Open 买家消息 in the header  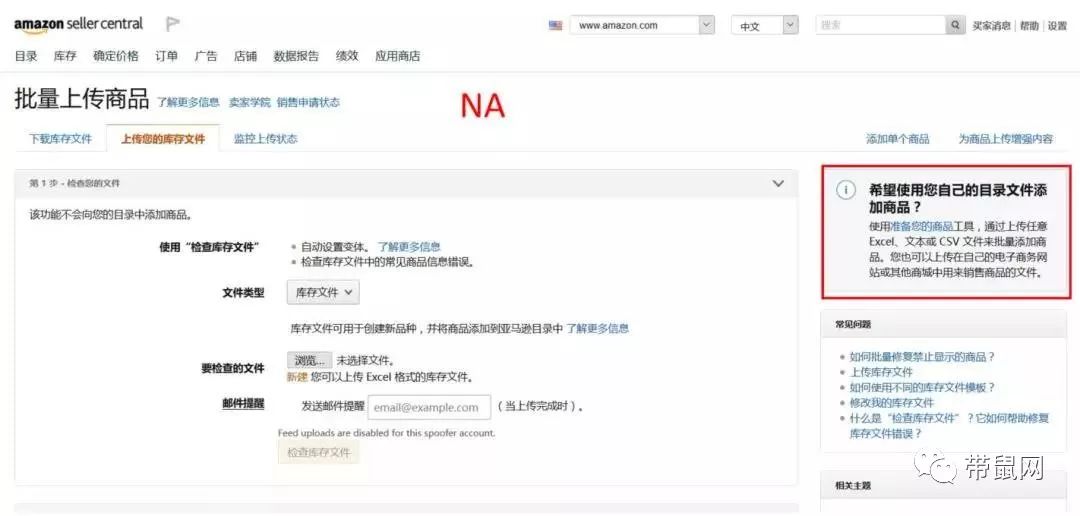(x=991, y=25)
